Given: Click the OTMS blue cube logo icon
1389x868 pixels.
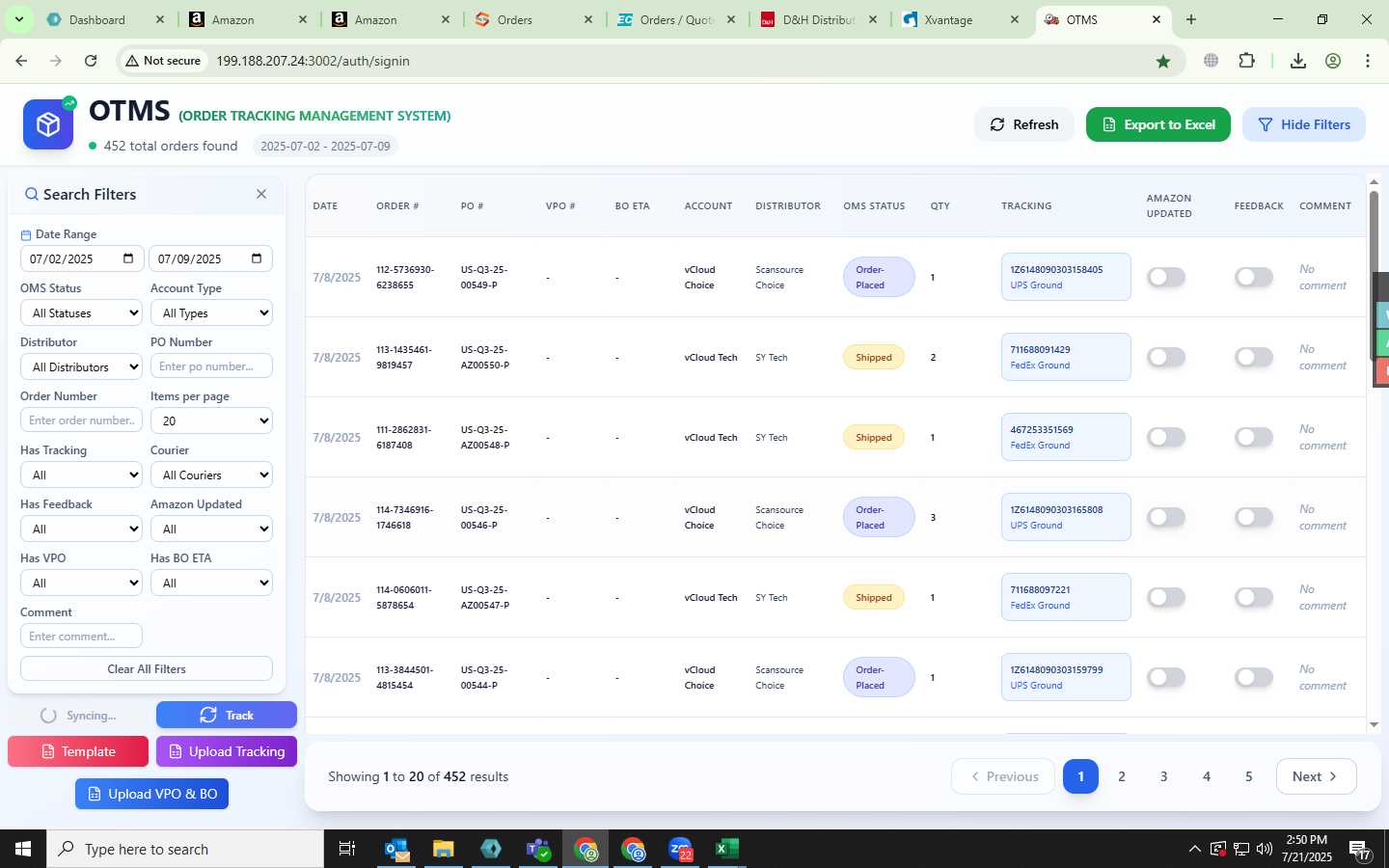Looking at the screenshot, I should coord(48,124).
